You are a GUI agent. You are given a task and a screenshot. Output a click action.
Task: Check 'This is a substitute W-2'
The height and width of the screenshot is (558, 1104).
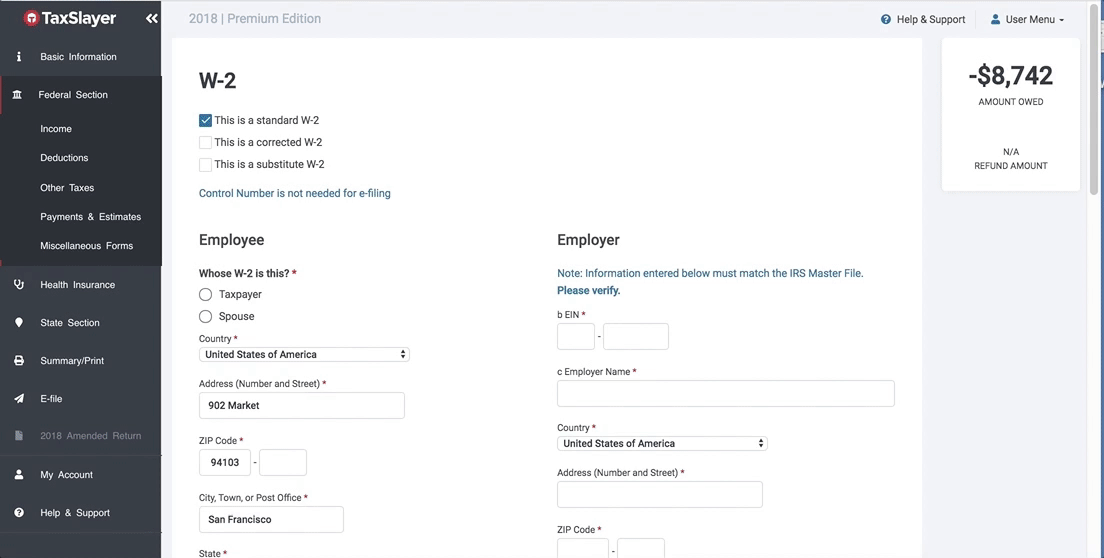tap(206, 164)
